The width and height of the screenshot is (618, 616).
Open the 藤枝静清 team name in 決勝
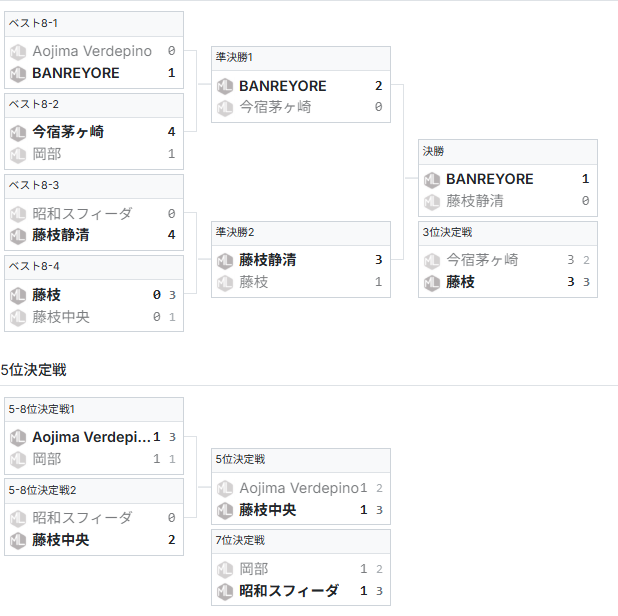coord(474,201)
